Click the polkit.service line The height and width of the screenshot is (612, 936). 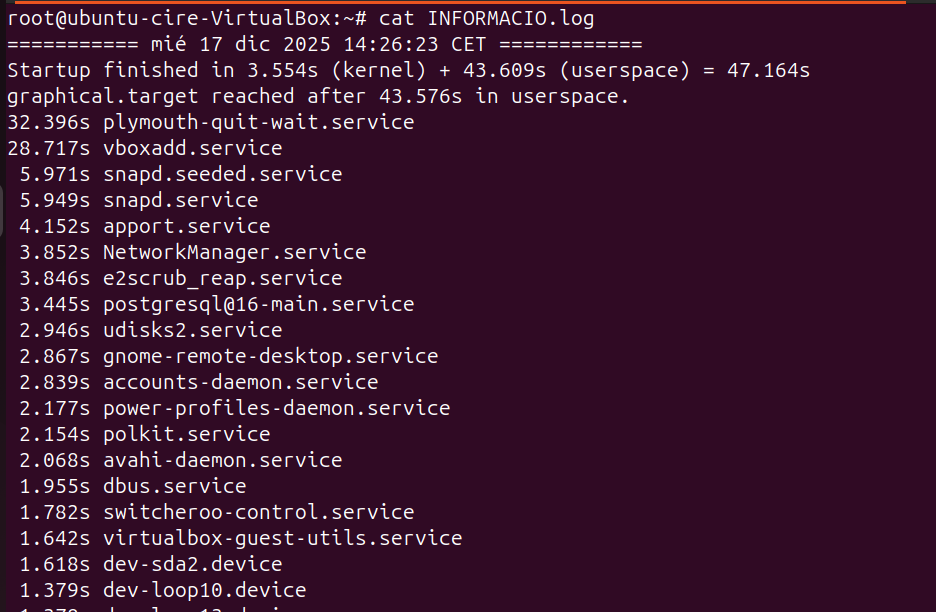tap(186, 434)
